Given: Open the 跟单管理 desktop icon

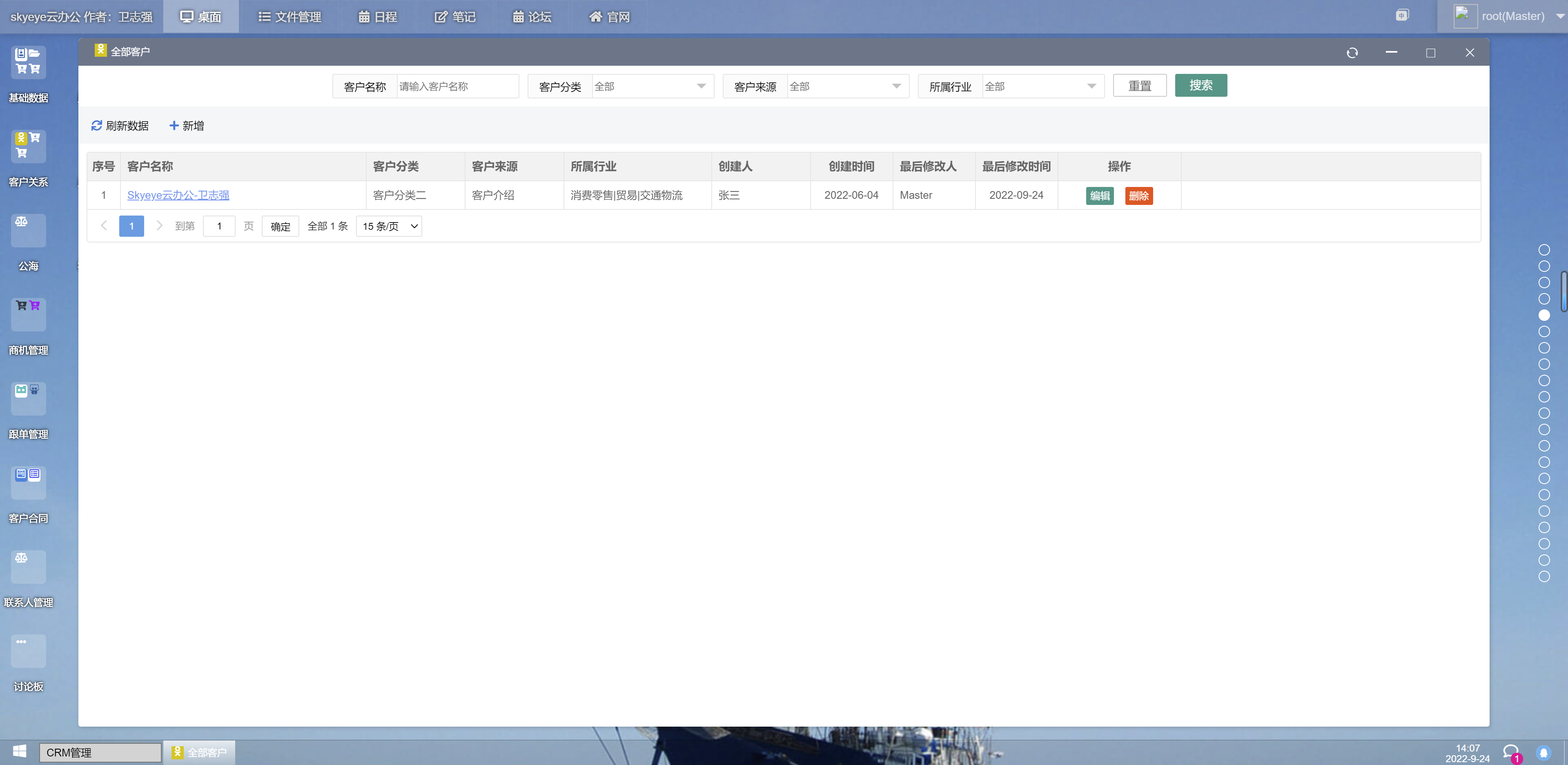Looking at the screenshot, I should click(x=28, y=398).
